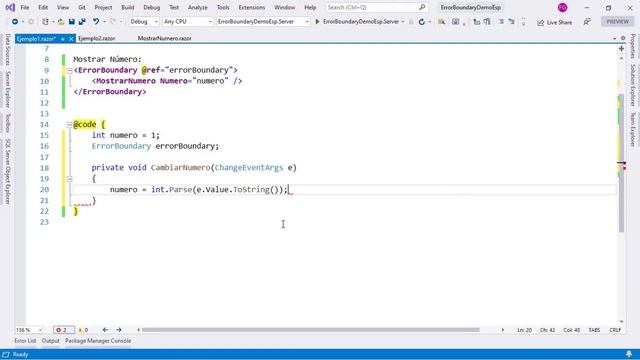Open the Debug menu
Screen dimensions: 640x360
point(151,7)
